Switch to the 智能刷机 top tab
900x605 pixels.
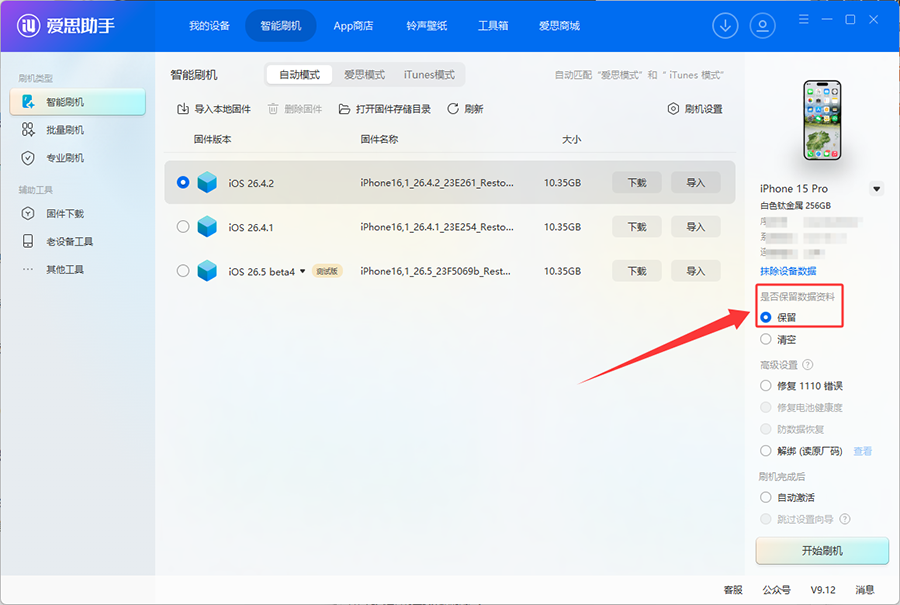(x=281, y=26)
